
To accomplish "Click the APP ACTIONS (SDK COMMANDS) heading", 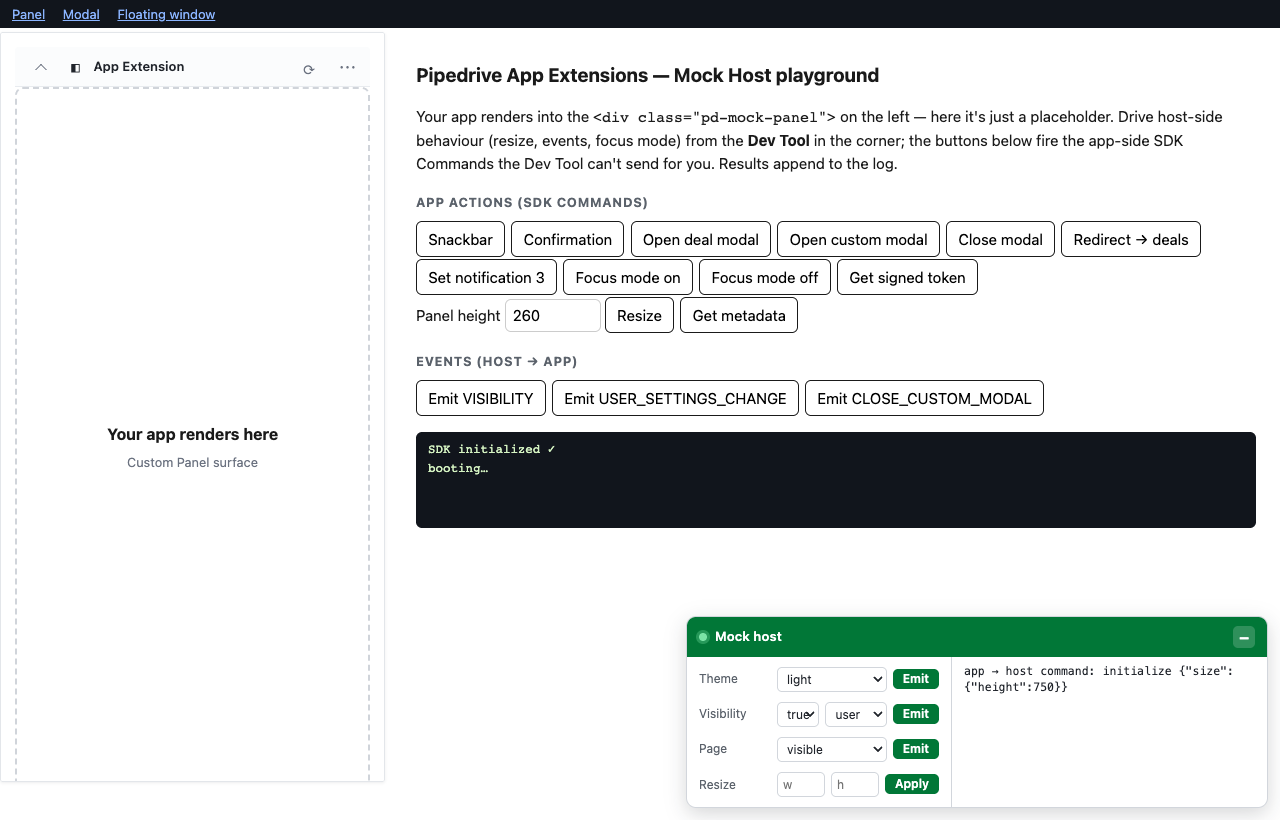I will coord(532,203).
